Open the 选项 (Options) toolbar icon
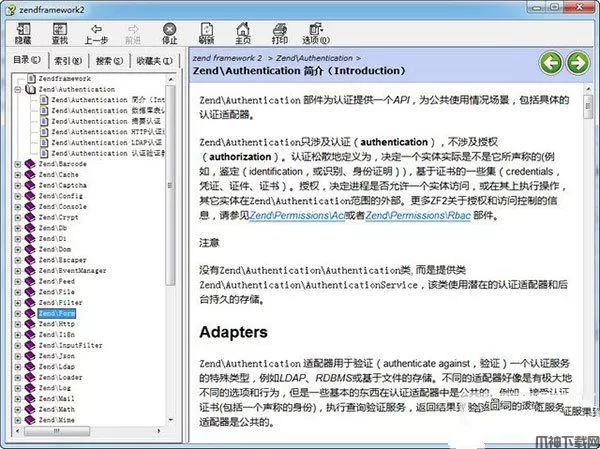The height and width of the screenshot is (449, 600). point(316,33)
